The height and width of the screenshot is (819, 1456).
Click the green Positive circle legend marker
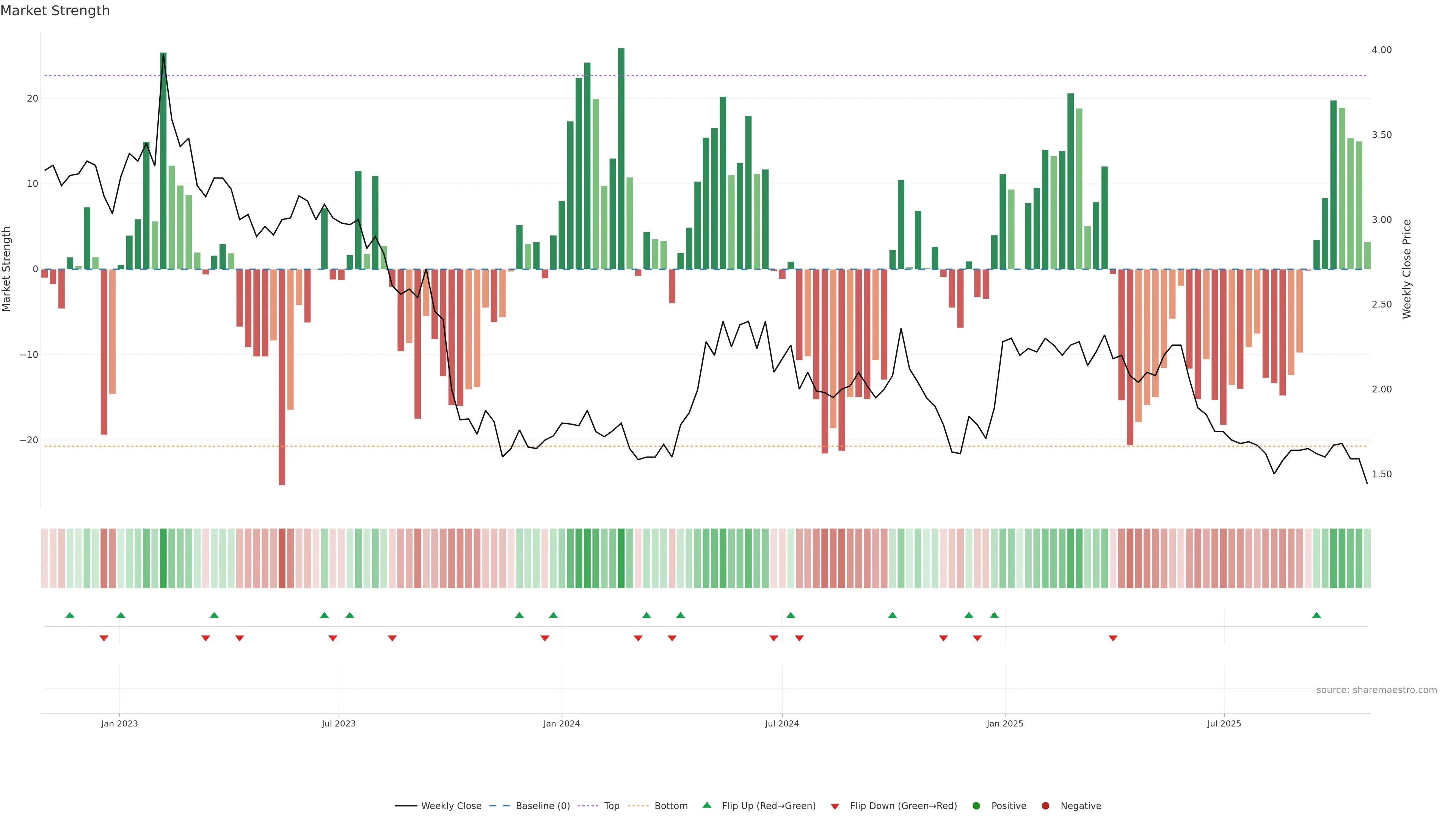coord(976,806)
